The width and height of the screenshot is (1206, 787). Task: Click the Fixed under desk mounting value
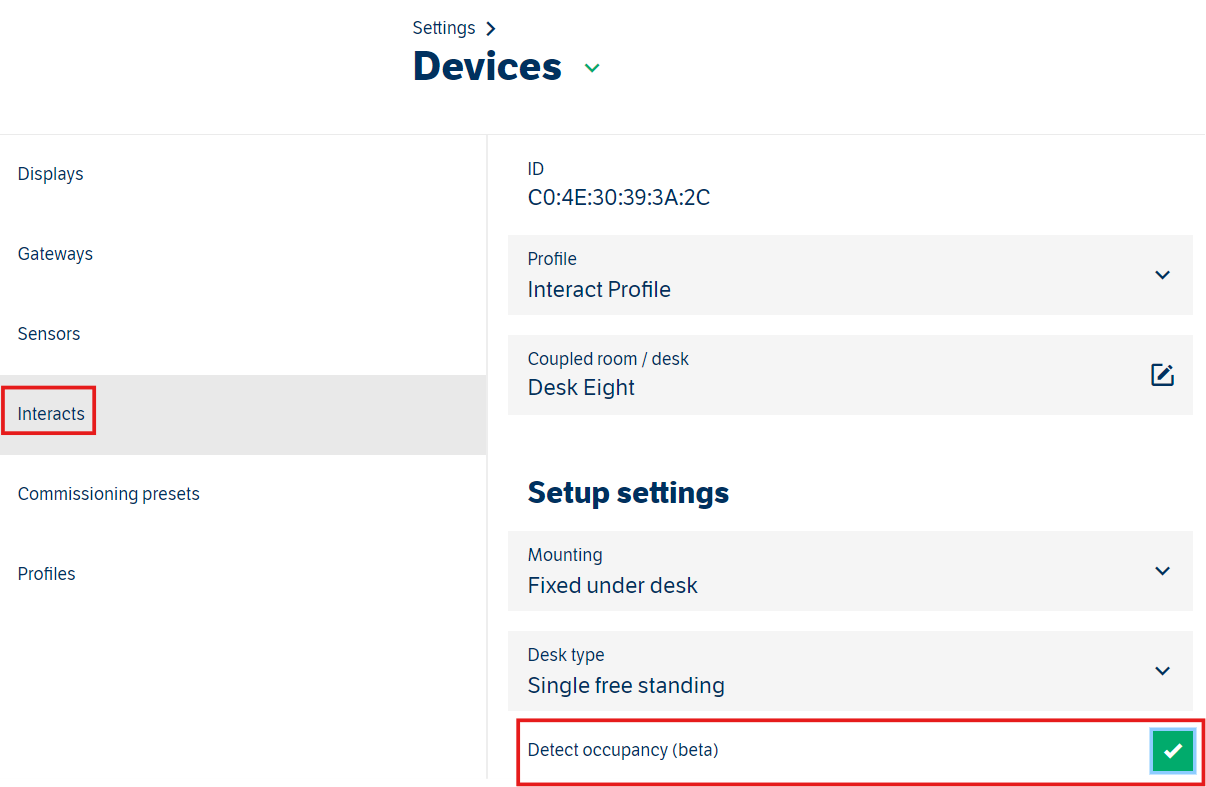(x=612, y=586)
